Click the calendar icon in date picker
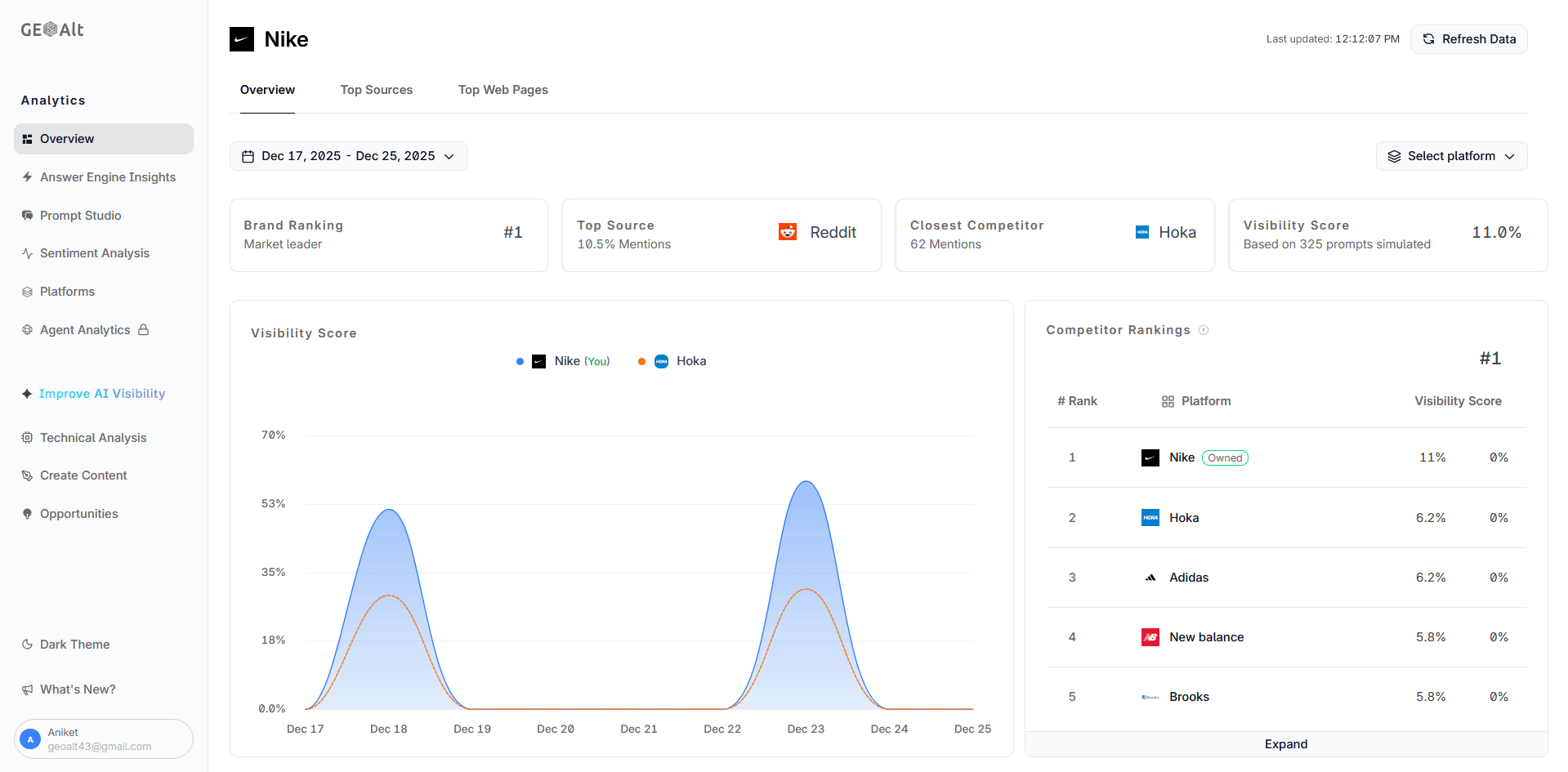 coord(248,156)
